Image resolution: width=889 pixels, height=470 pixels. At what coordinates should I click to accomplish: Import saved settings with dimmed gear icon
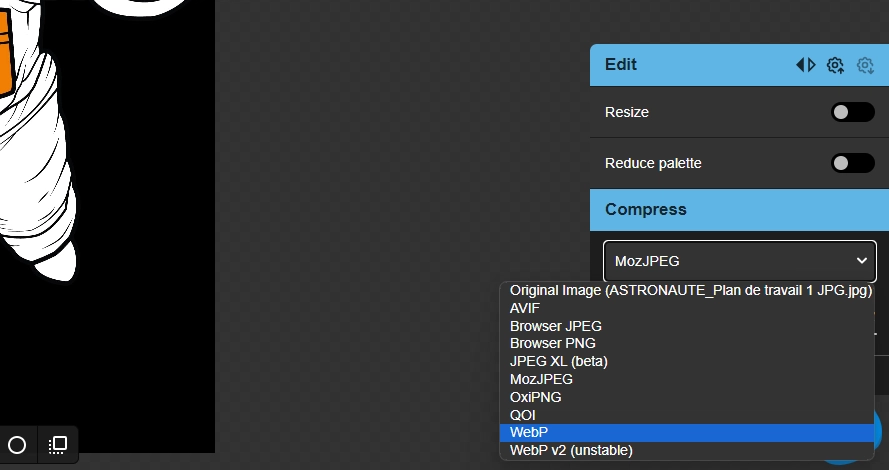pyautogui.click(x=865, y=65)
